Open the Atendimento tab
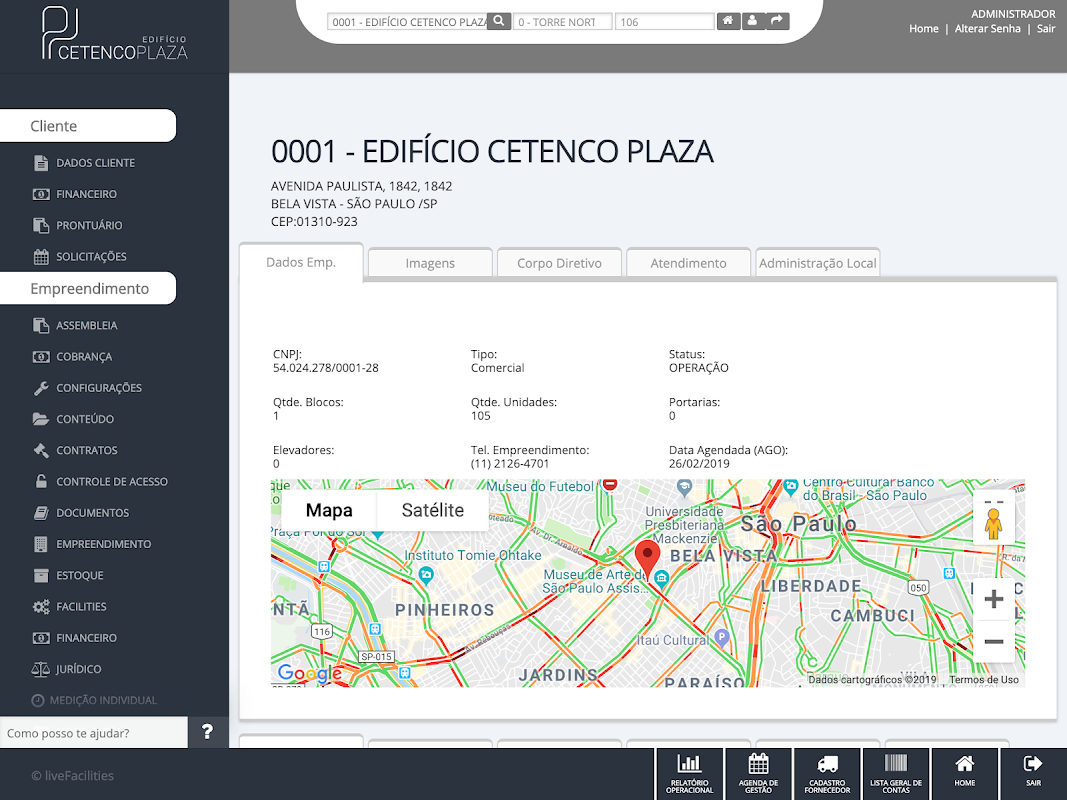Image resolution: width=1067 pixels, height=800 pixels. (x=688, y=263)
